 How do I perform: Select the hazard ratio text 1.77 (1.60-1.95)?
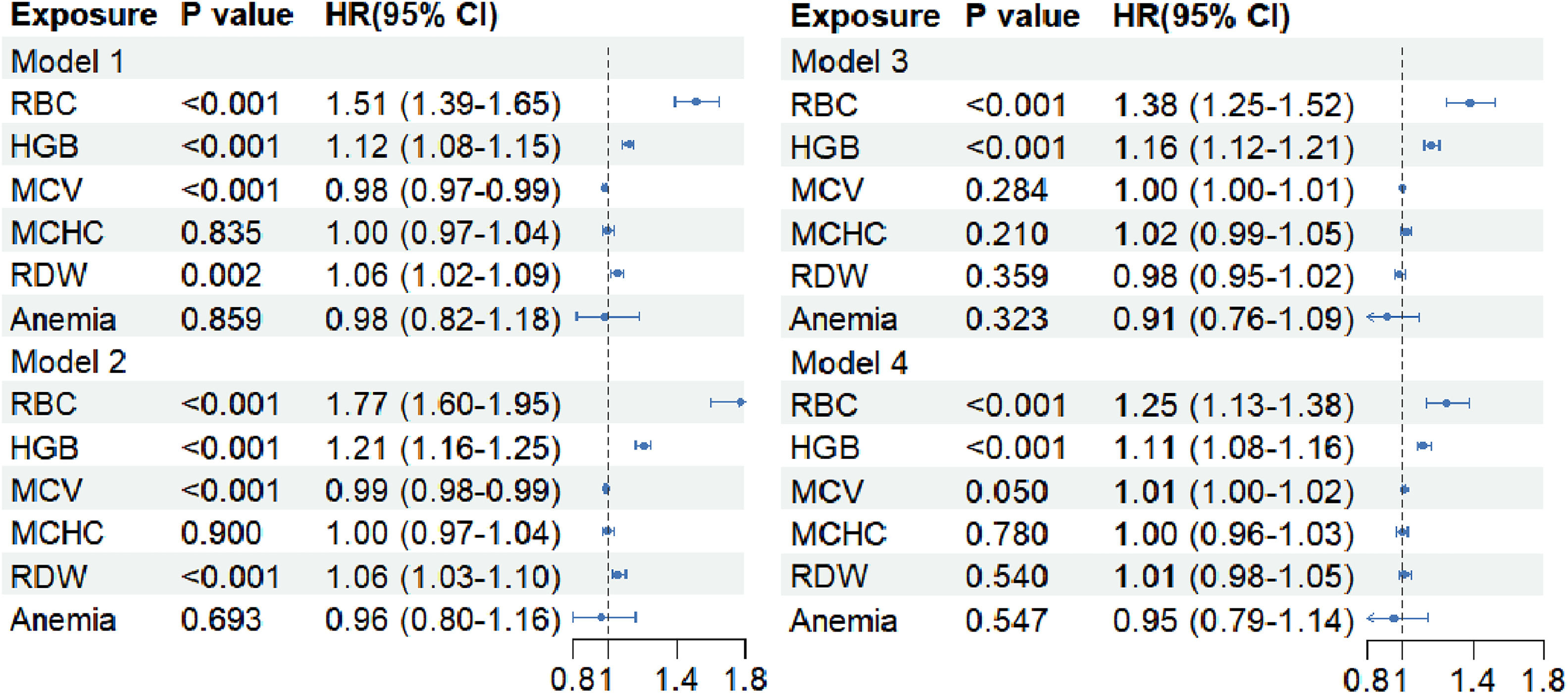tap(443, 404)
